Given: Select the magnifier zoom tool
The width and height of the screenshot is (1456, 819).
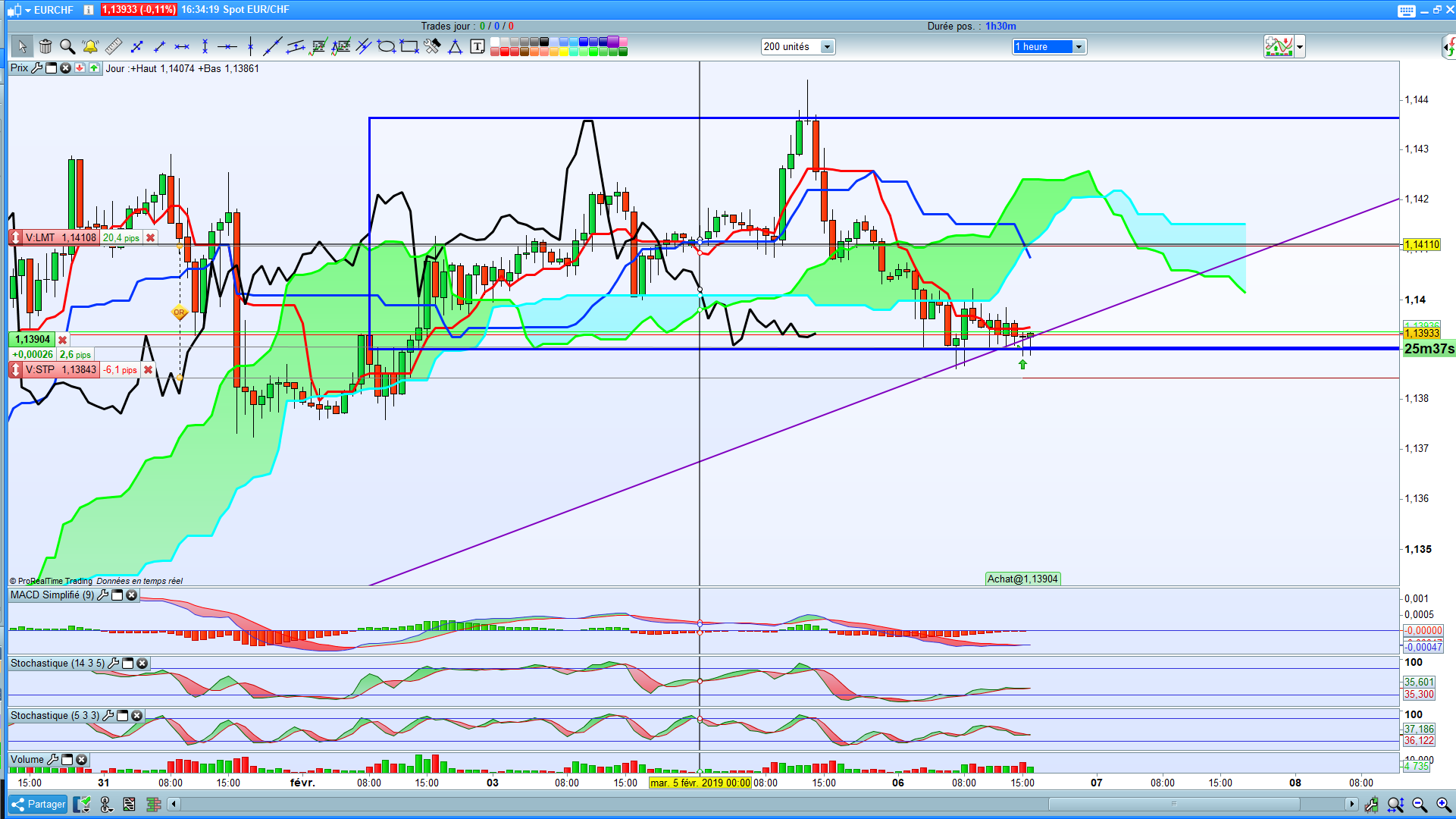Looking at the screenshot, I should tap(67, 47).
